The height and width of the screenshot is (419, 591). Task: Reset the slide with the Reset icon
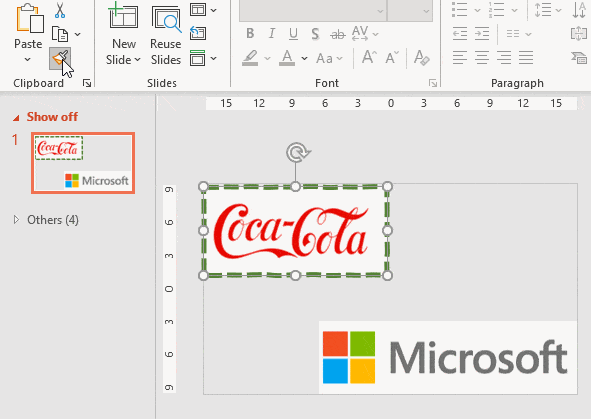click(198, 33)
